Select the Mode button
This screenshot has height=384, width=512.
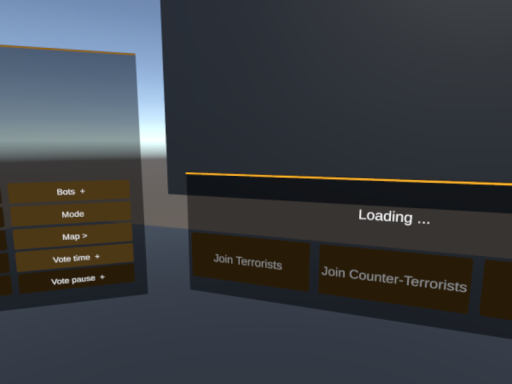[x=71, y=214]
